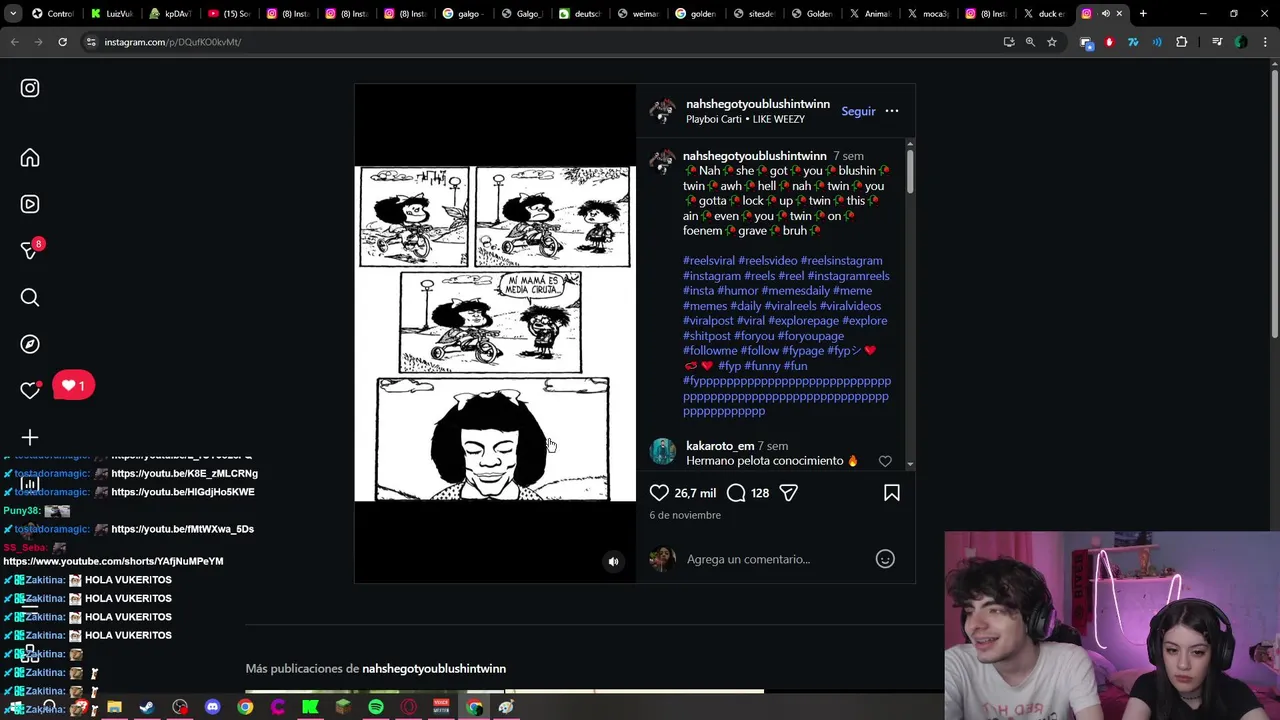Save the post with the bookmark icon
Viewport: 1280px width, 720px height.
(x=892, y=493)
